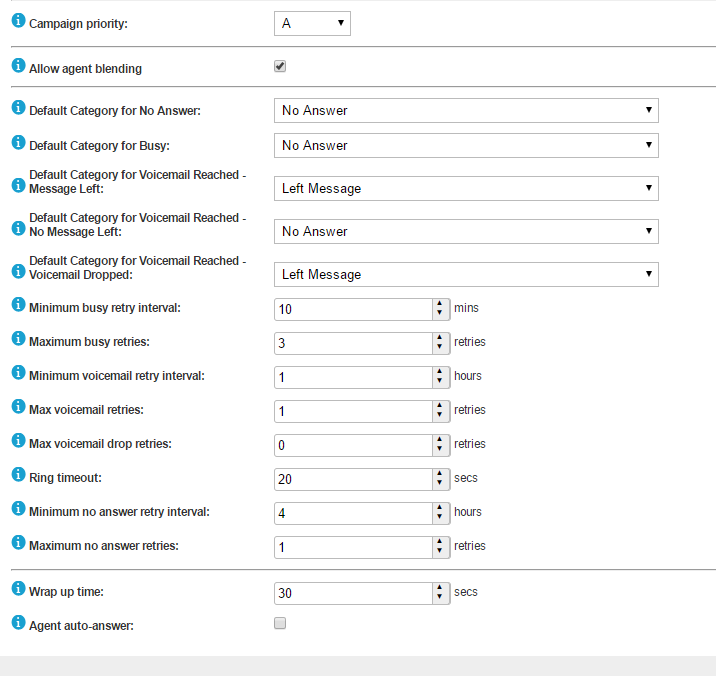Click info icon for Minimum busy retry interval
716x676 pixels.
pyautogui.click(x=18, y=305)
